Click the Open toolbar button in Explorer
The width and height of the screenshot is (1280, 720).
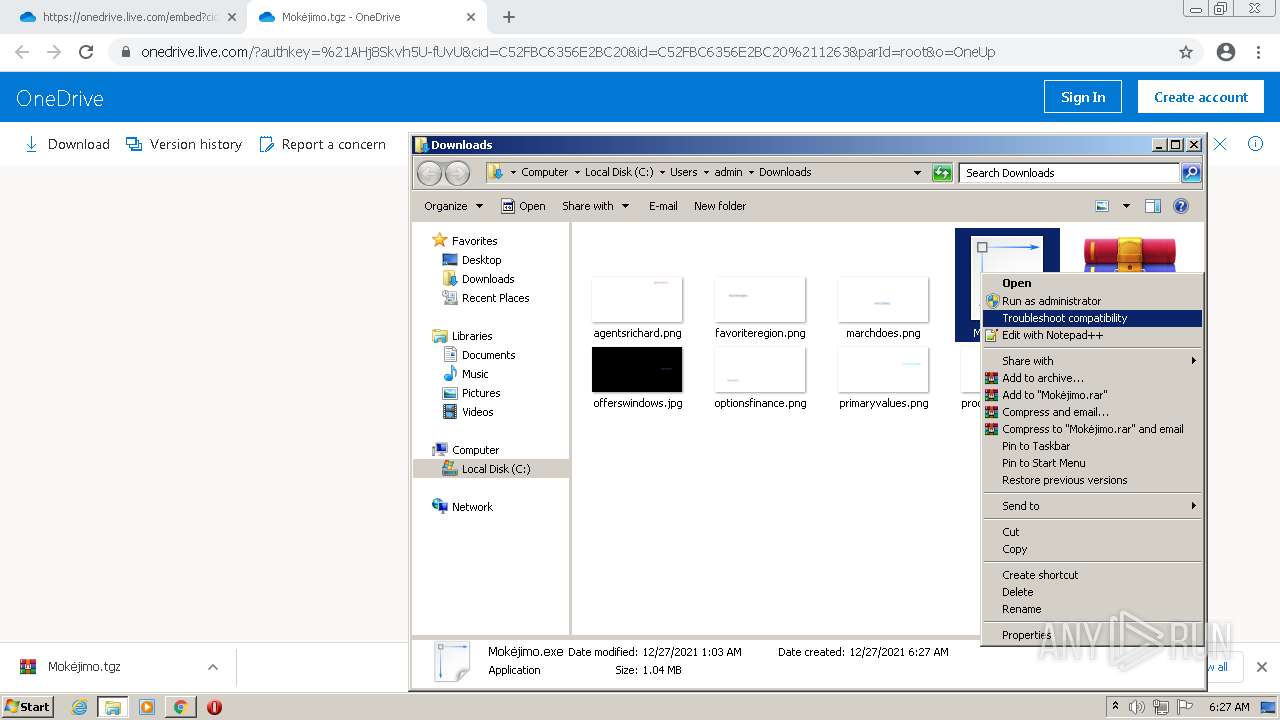(x=523, y=206)
